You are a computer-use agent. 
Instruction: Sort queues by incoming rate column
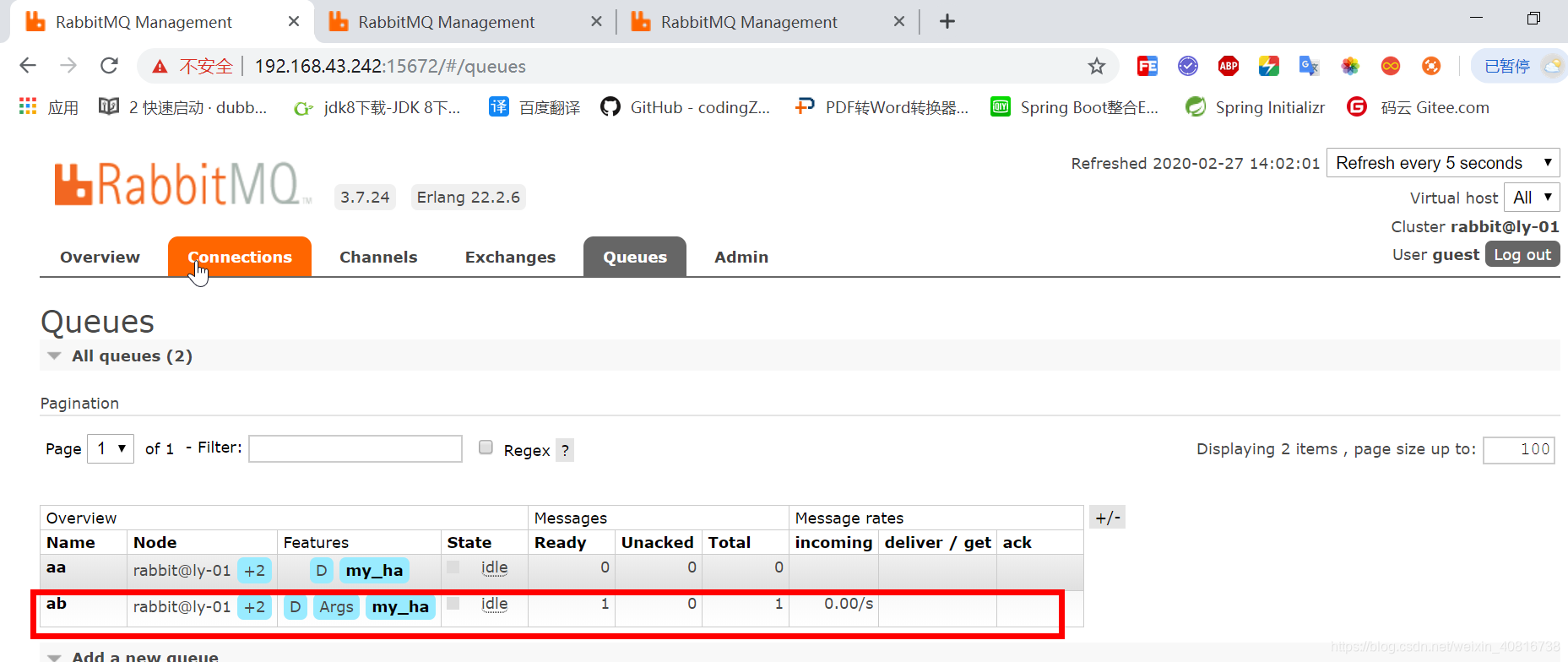click(x=833, y=542)
